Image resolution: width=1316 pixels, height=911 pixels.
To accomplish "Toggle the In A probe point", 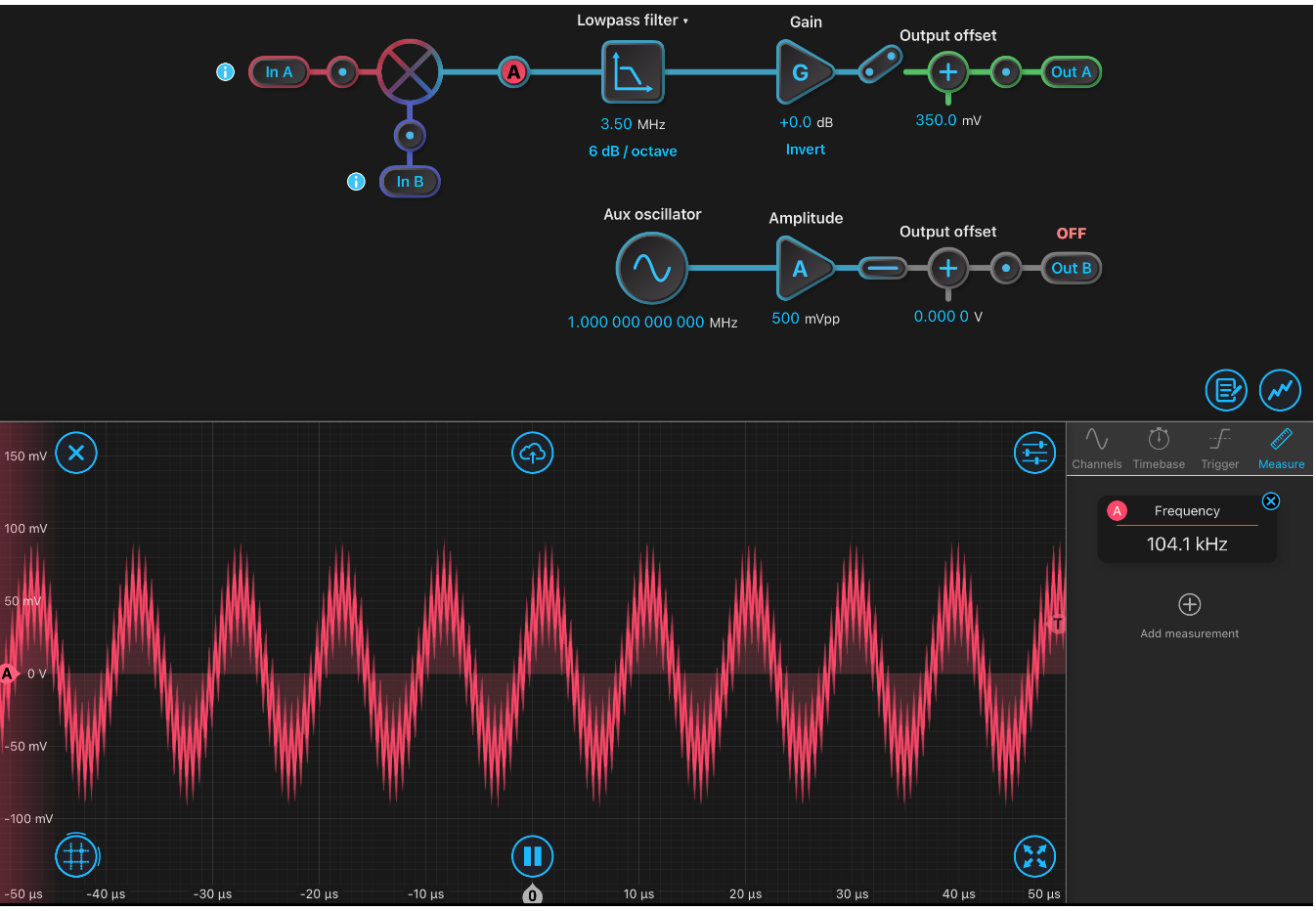I will 342,72.
